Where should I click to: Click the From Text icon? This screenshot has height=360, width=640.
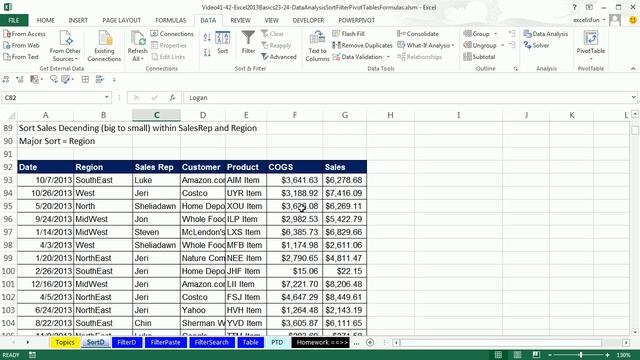click(7, 57)
